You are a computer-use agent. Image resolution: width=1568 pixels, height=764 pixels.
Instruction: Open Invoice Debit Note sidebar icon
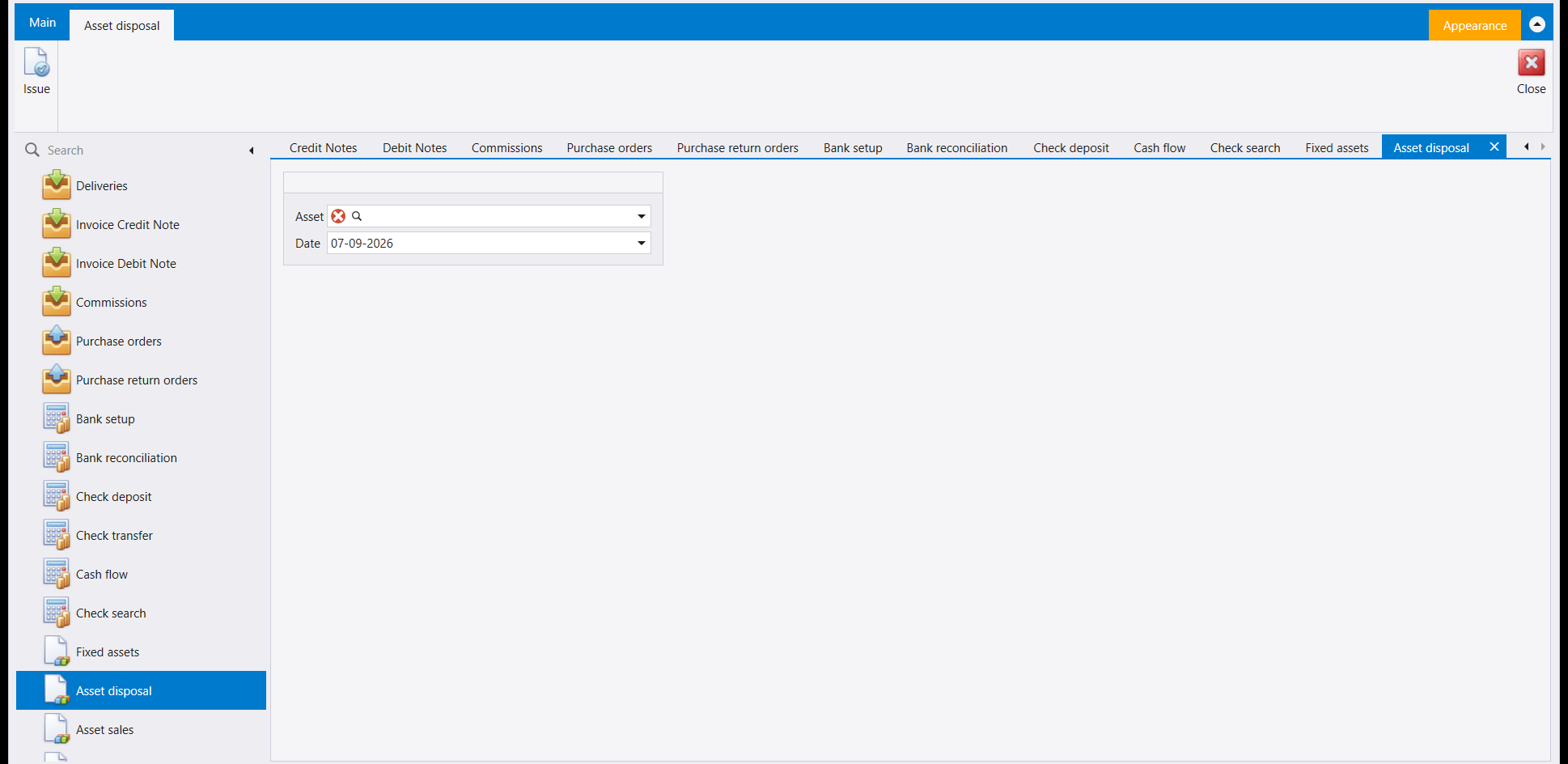click(57, 263)
